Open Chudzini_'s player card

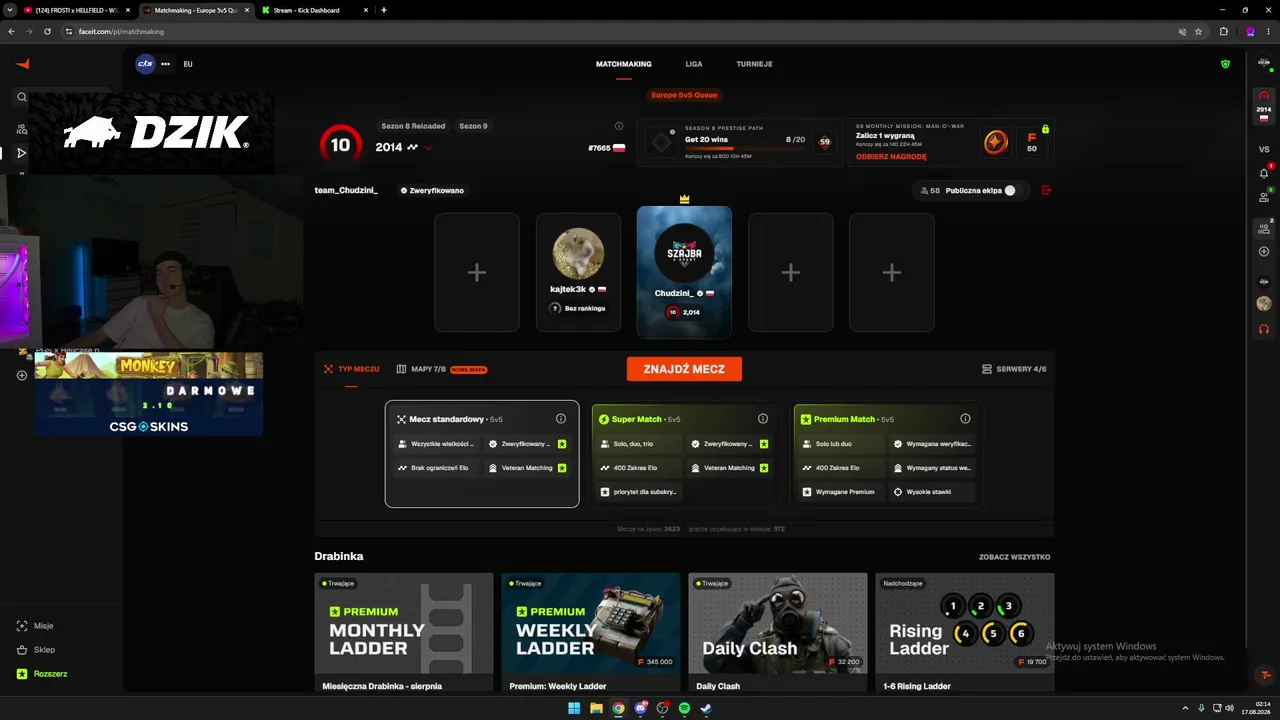(684, 272)
